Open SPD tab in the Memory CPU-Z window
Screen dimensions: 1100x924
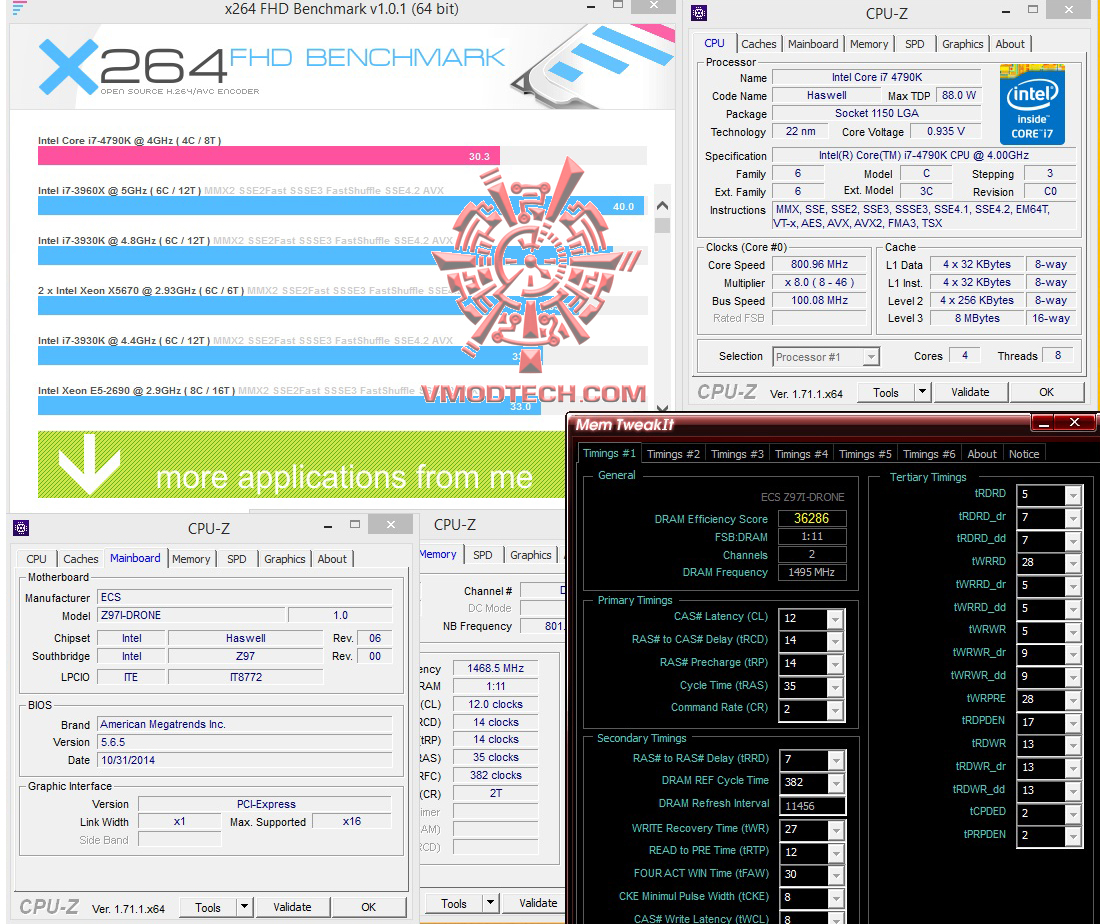pos(483,555)
